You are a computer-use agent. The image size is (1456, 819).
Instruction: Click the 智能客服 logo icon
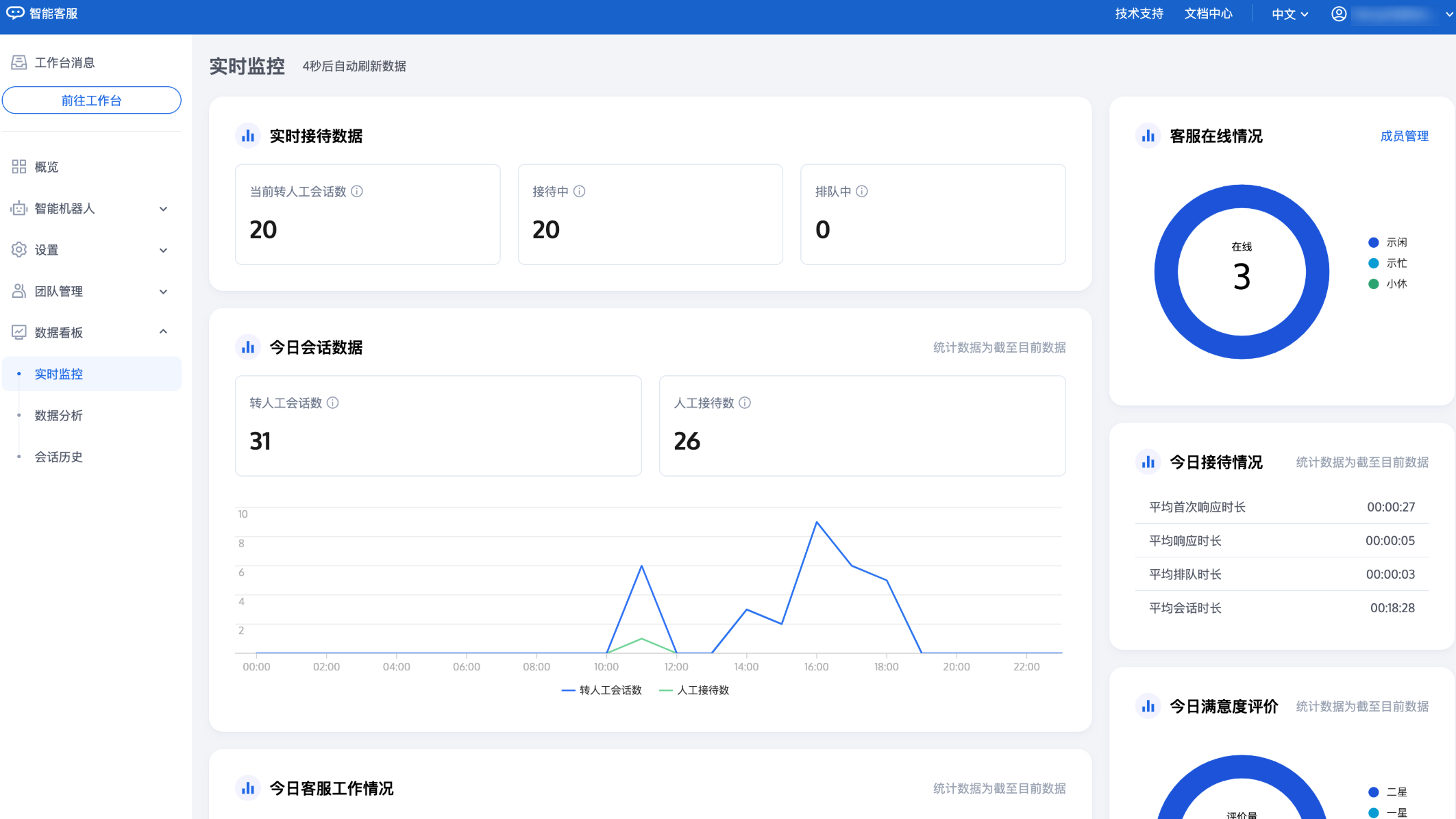click(15, 14)
